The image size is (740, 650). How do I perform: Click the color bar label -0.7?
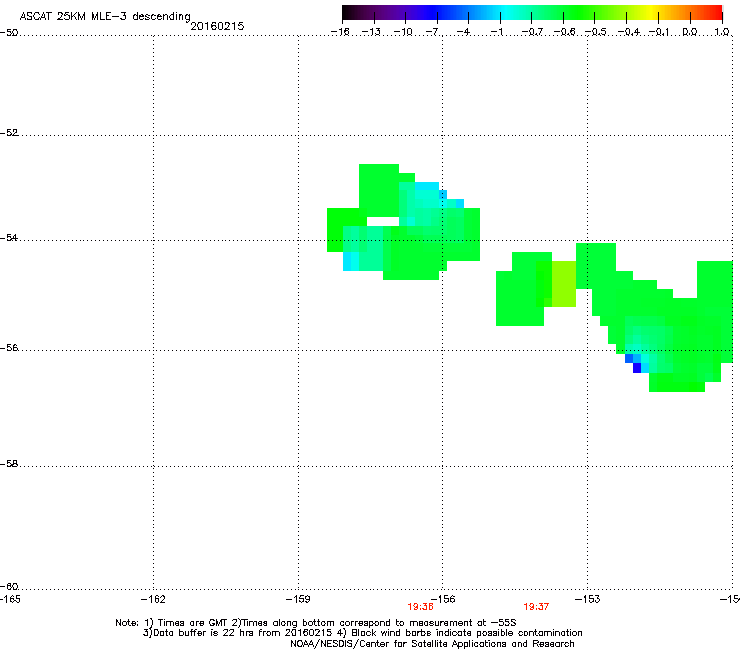[532, 32]
